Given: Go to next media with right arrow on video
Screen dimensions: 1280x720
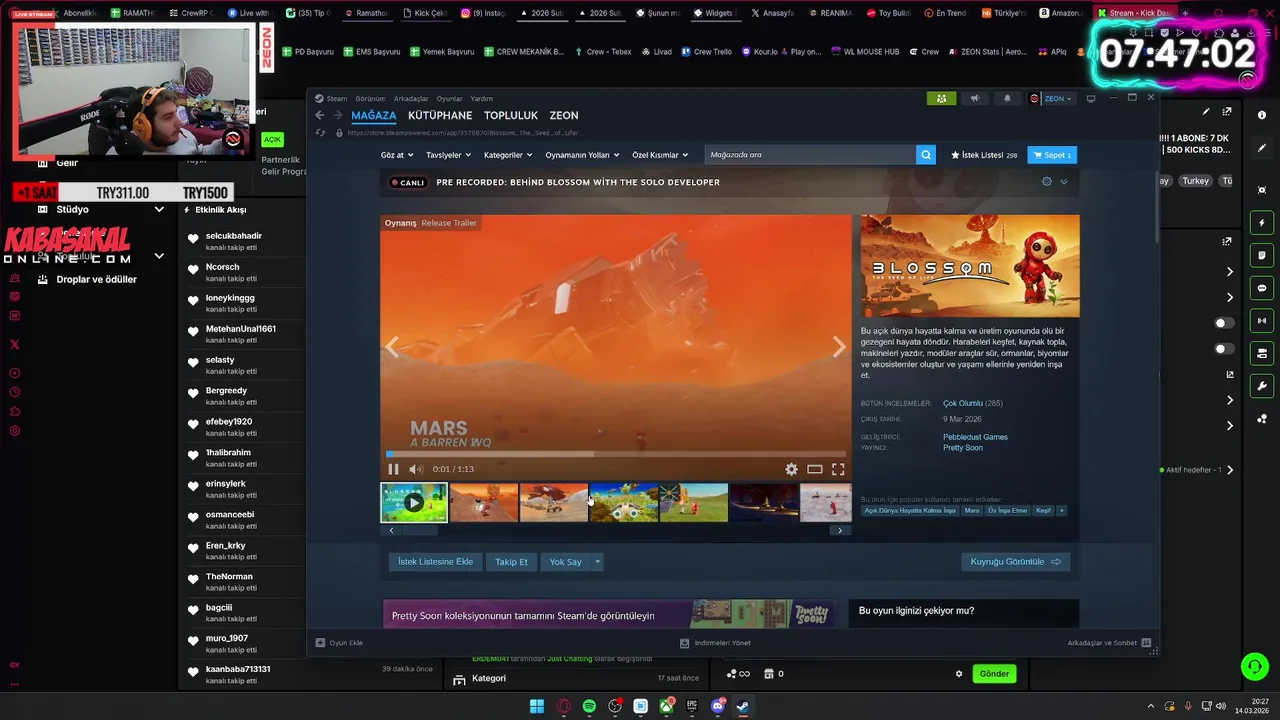Looking at the screenshot, I should (x=838, y=346).
